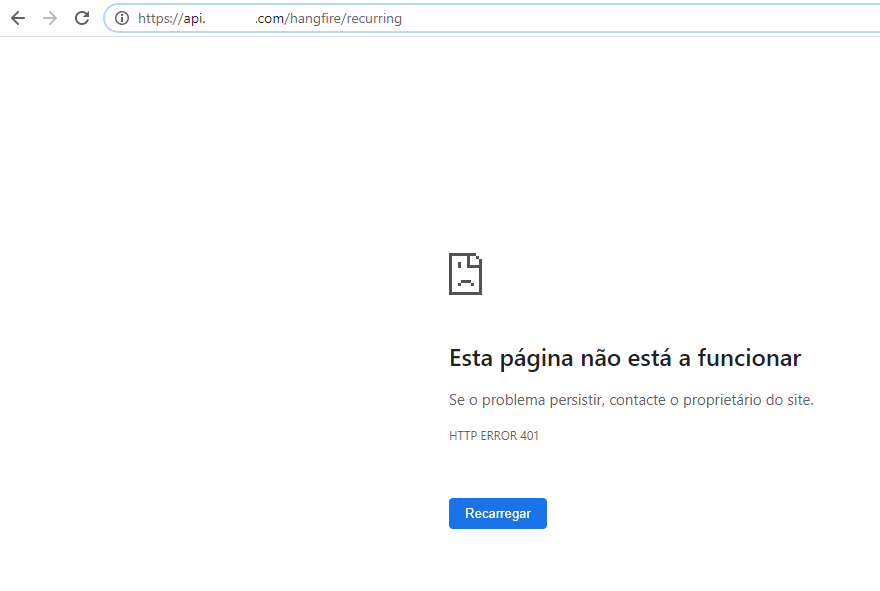Screen dimensions: 880x591
Task: Click the refresh circular arrow in the toolbar
Action: (x=81, y=17)
